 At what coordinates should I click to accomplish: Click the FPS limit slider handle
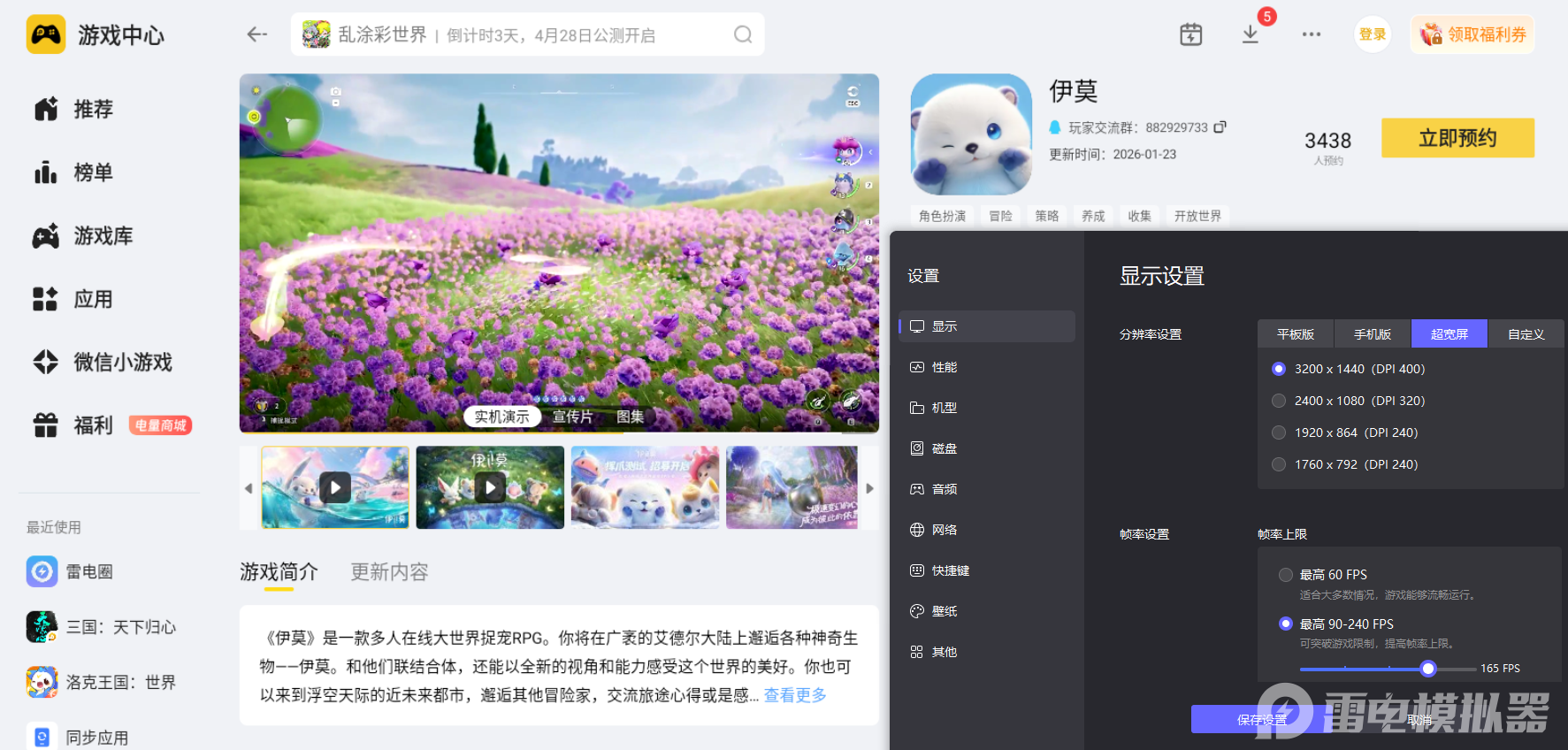point(1427,669)
